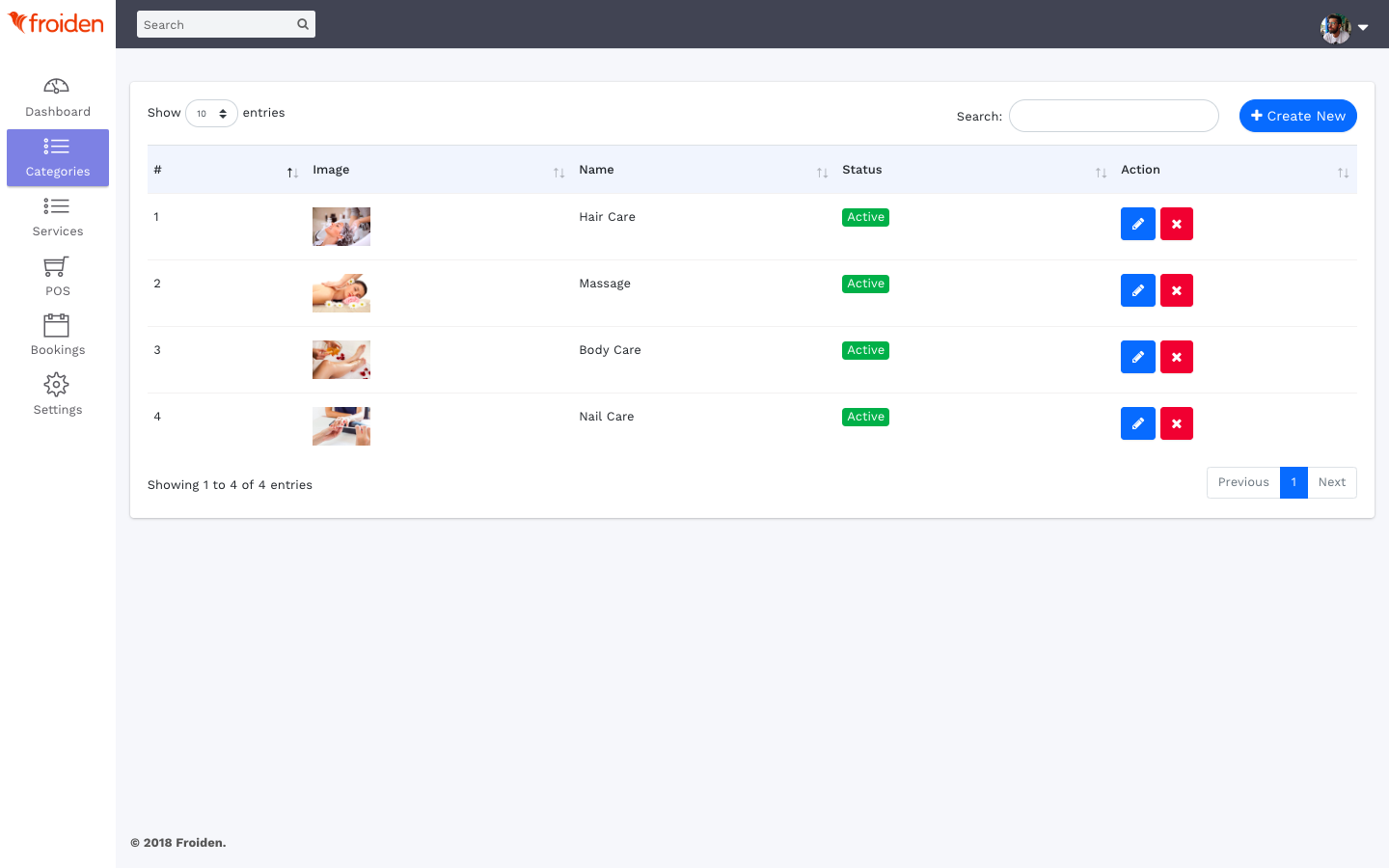This screenshot has height=868, width=1389.
Task: Select the Categories sidebar item
Action: [x=58, y=157]
